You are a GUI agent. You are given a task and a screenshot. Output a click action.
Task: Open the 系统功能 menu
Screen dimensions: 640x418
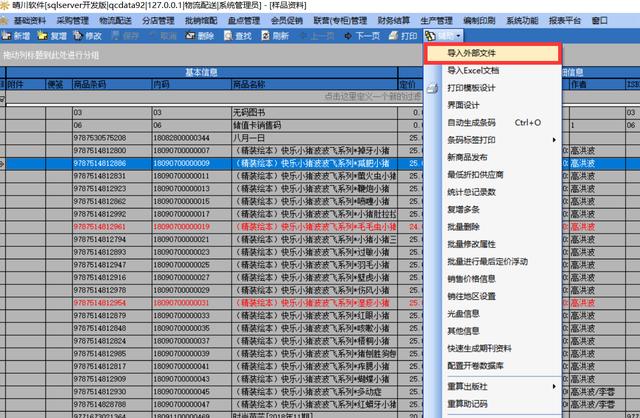pyautogui.click(x=522, y=20)
